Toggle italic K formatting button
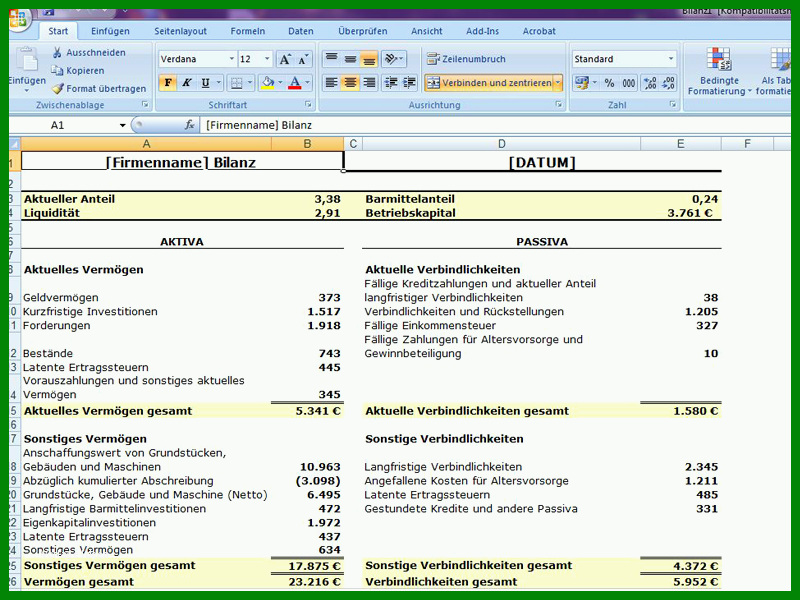This screenshot has height=600, width=800. [x=187, y=83]
